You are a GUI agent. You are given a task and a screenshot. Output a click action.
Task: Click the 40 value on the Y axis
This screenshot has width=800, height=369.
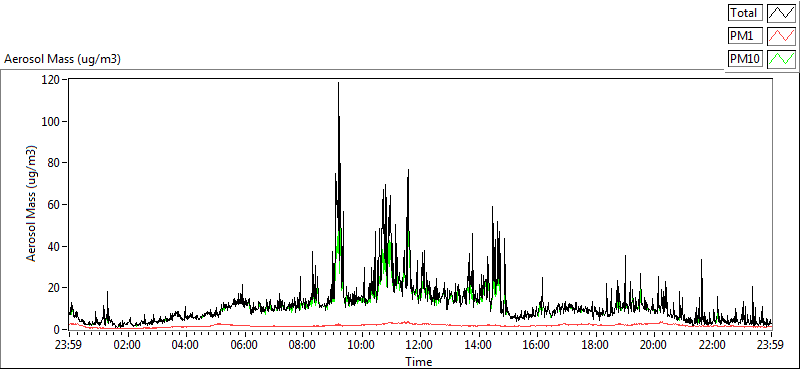click(55, 247)
